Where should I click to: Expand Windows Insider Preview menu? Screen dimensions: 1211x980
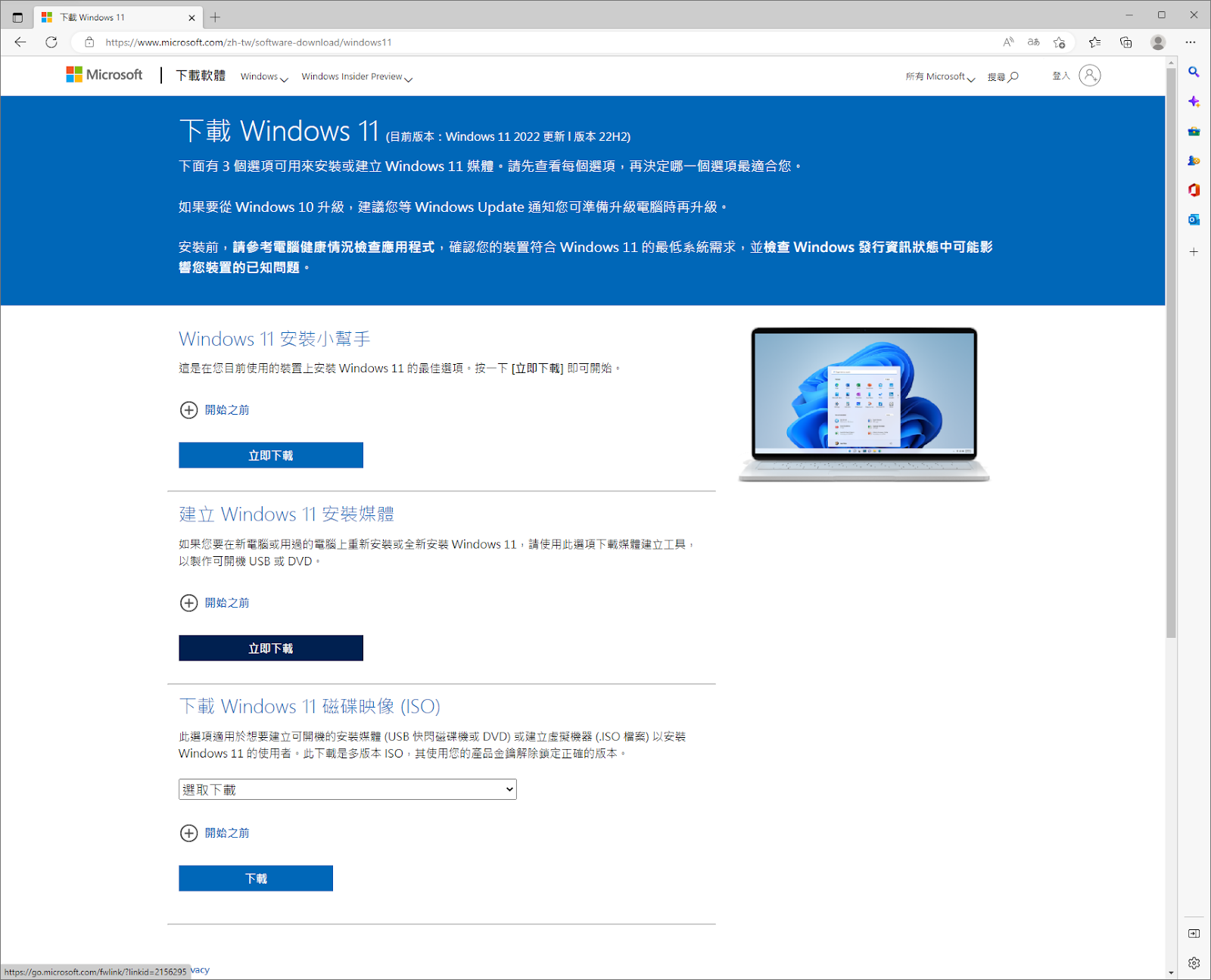[356, 76]
